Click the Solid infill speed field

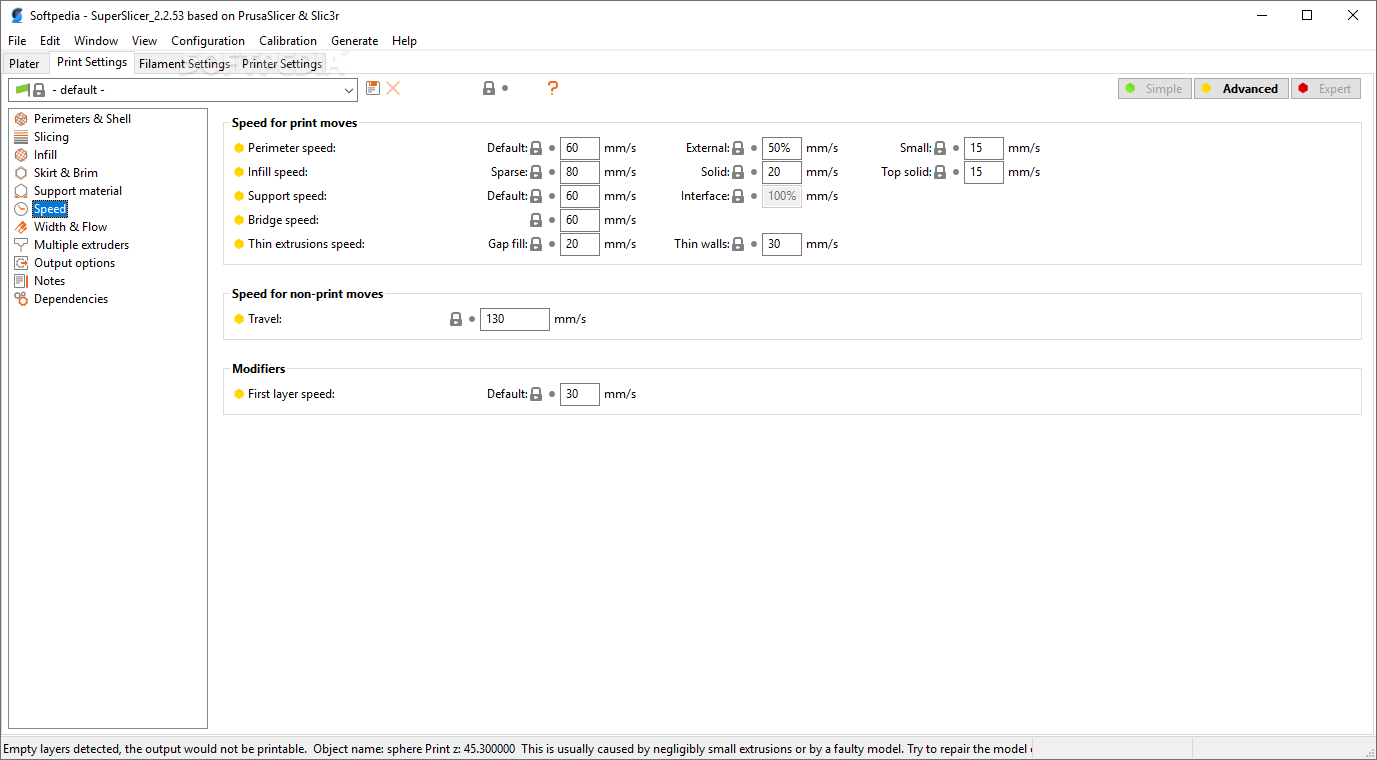(782, 172)
